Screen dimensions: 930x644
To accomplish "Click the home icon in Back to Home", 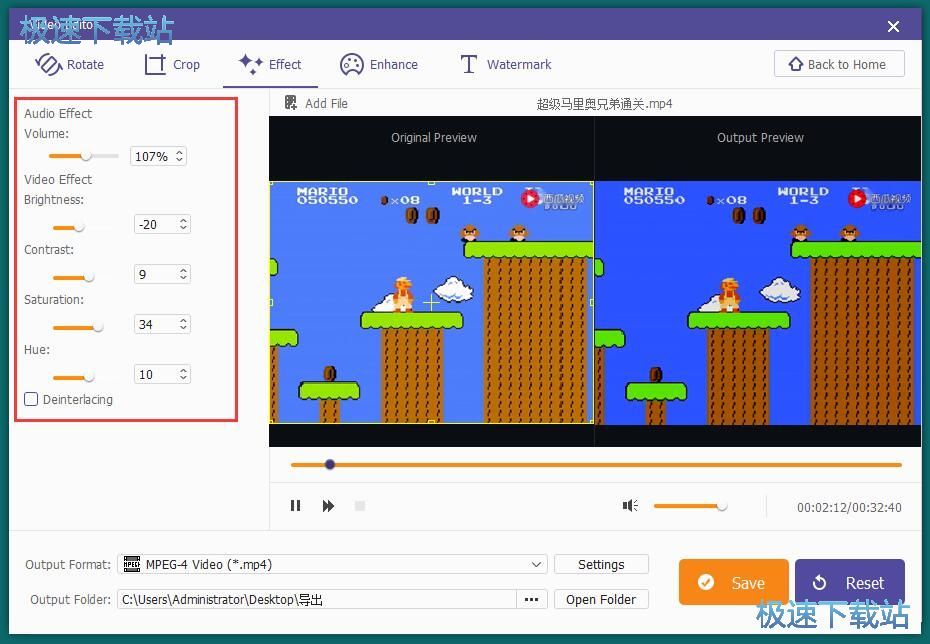I will coord(795,64).
